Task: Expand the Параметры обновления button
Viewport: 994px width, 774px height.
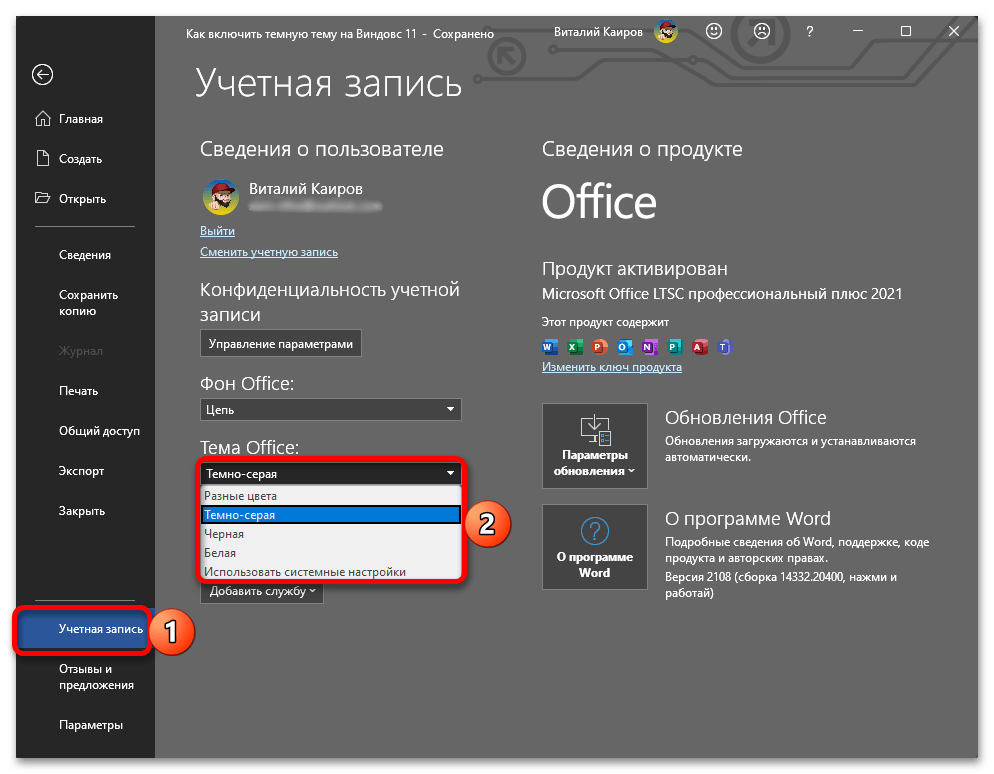Action: click(595, 446)
